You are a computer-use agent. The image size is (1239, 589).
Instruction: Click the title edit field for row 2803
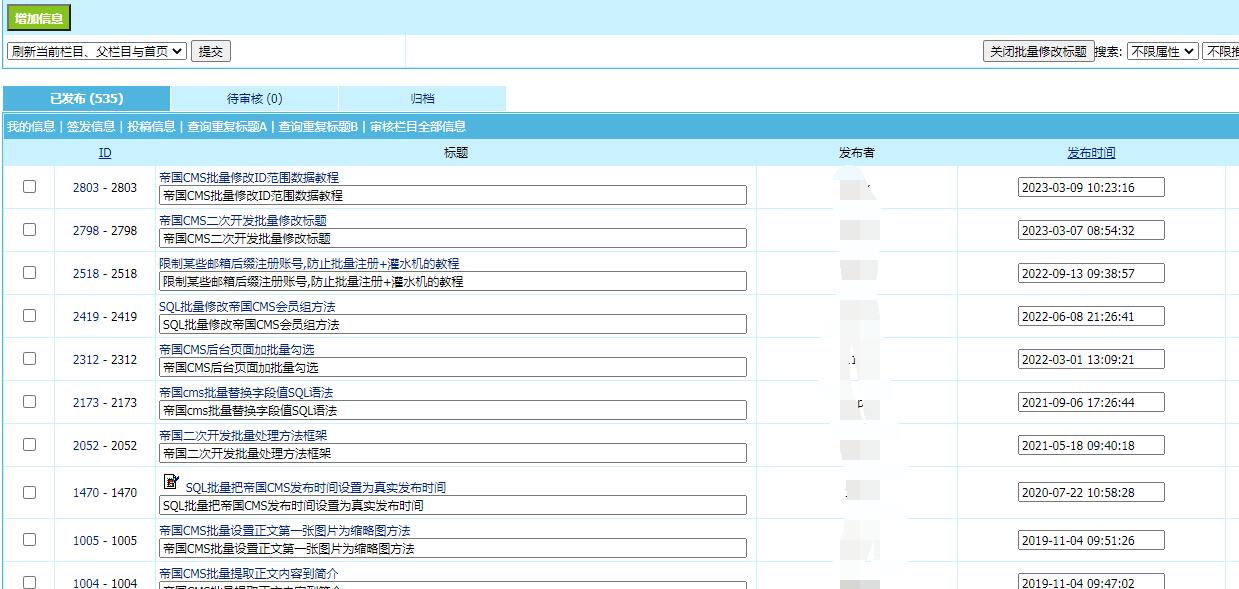pyautogui.click(x=453, y=195)
